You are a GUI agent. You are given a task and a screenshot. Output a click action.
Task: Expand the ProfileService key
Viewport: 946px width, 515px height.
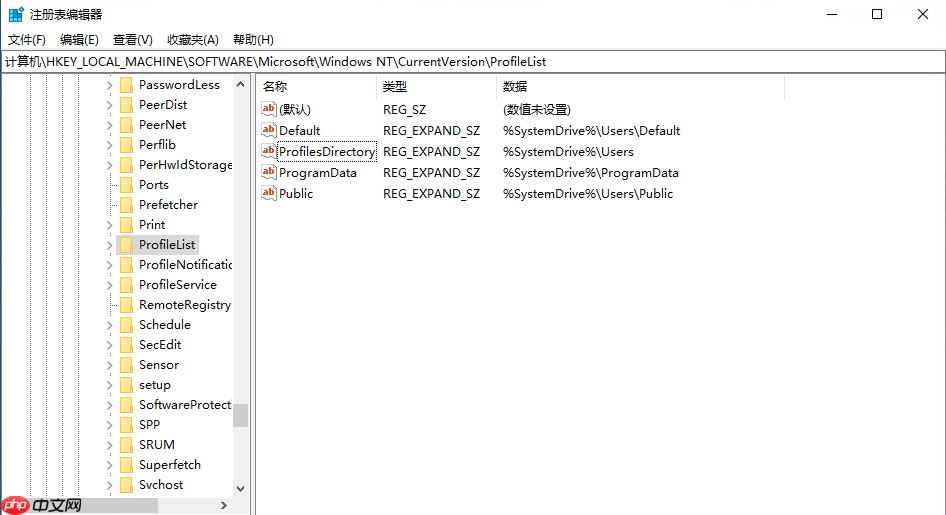pyautogui.click(x=109, y=285)
